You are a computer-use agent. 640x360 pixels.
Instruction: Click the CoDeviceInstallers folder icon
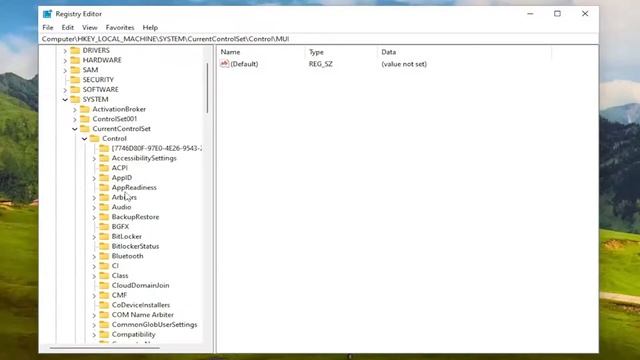pos(104,305)
